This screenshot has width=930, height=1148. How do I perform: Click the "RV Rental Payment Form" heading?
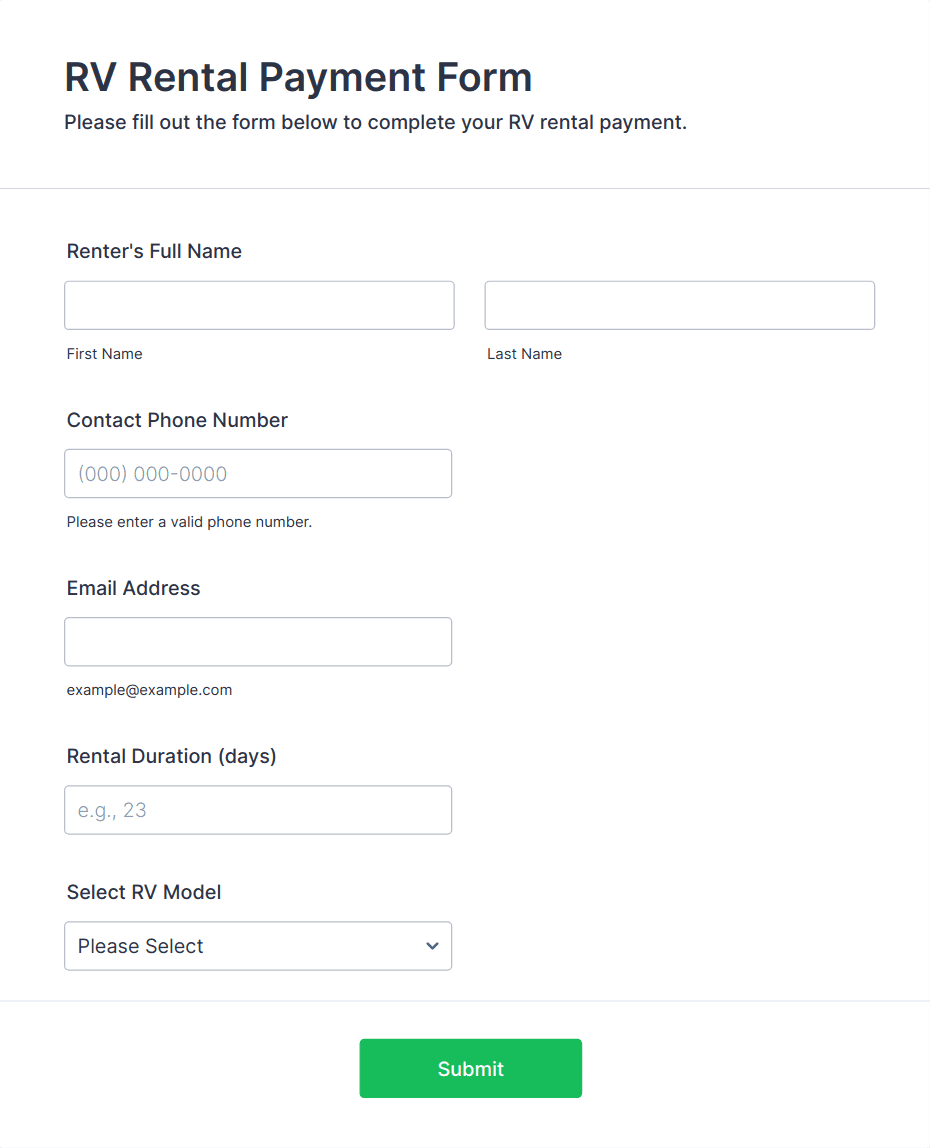pos(298,77)
